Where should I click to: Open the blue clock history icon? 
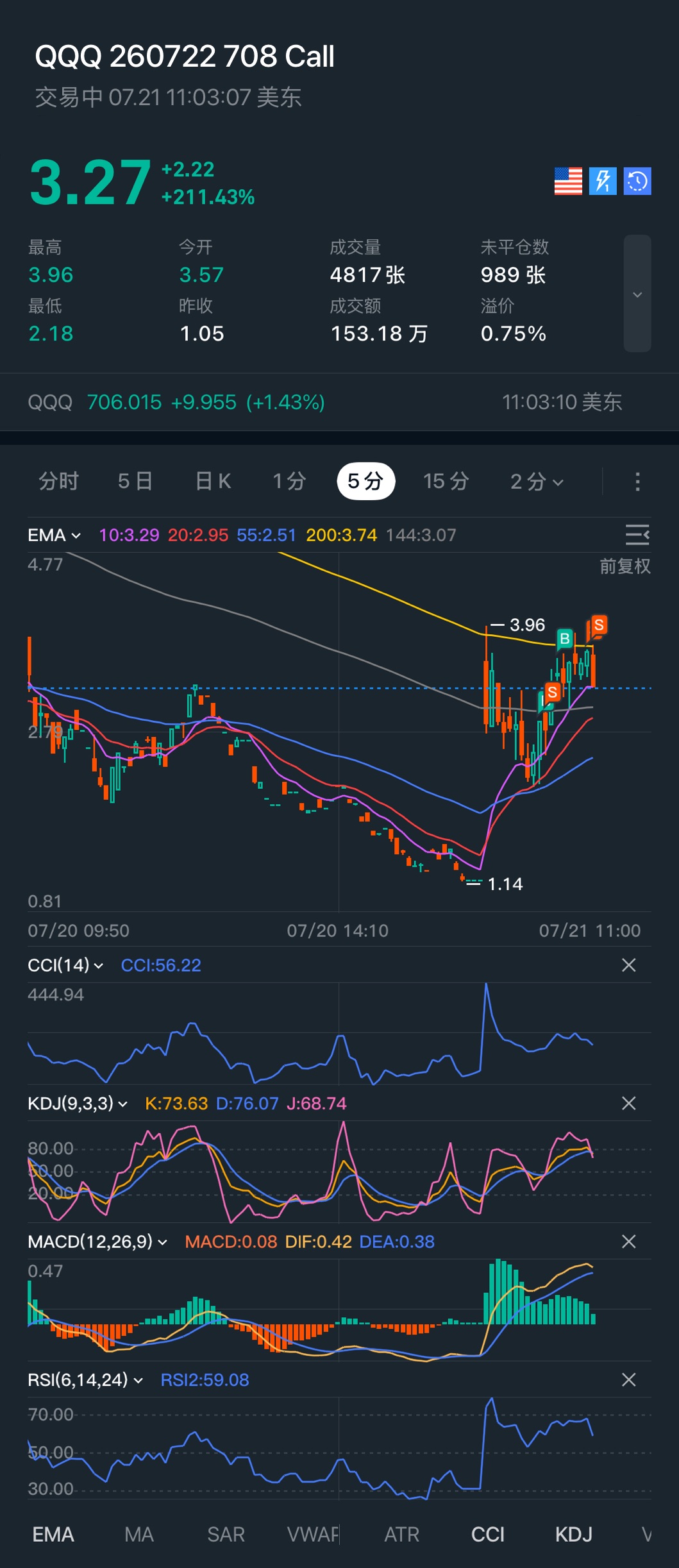pos(637,181)
